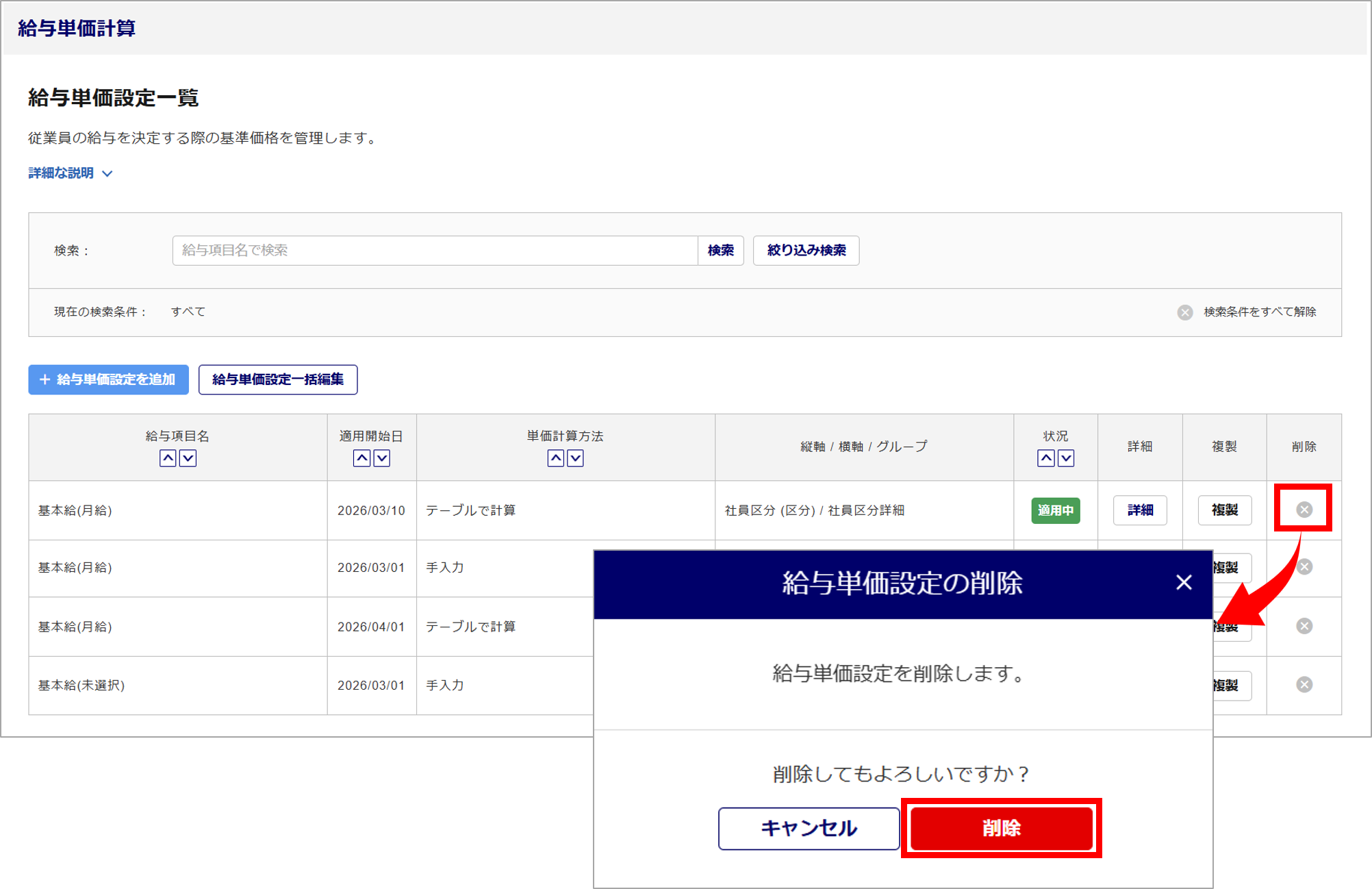Click delete icon for first 基本給(月給) row

(1304, 510)
